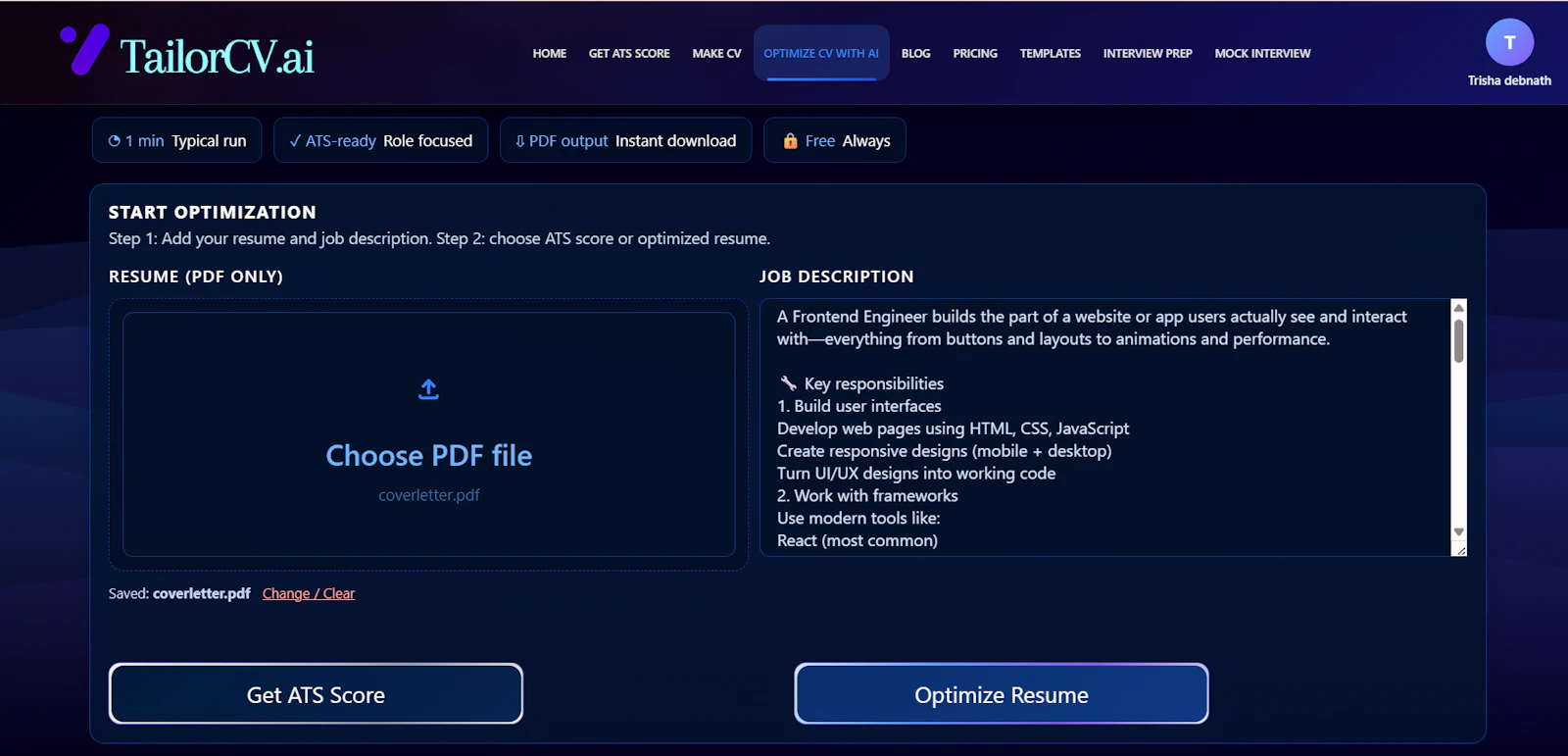Click the Free Always badge

point(835,141)
